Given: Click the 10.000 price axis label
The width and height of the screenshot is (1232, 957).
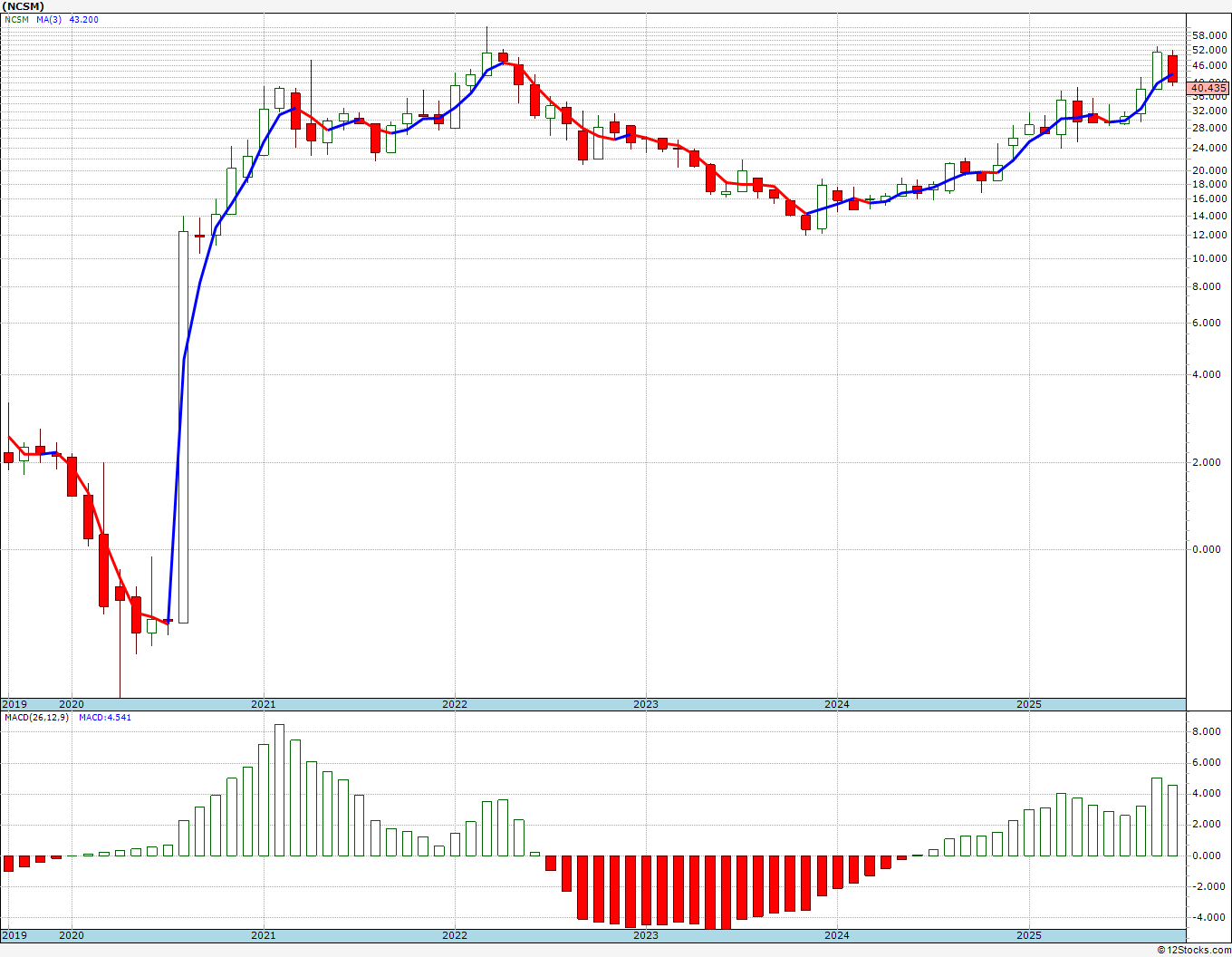Looking at the screenshot, I should coord(1209,258).
